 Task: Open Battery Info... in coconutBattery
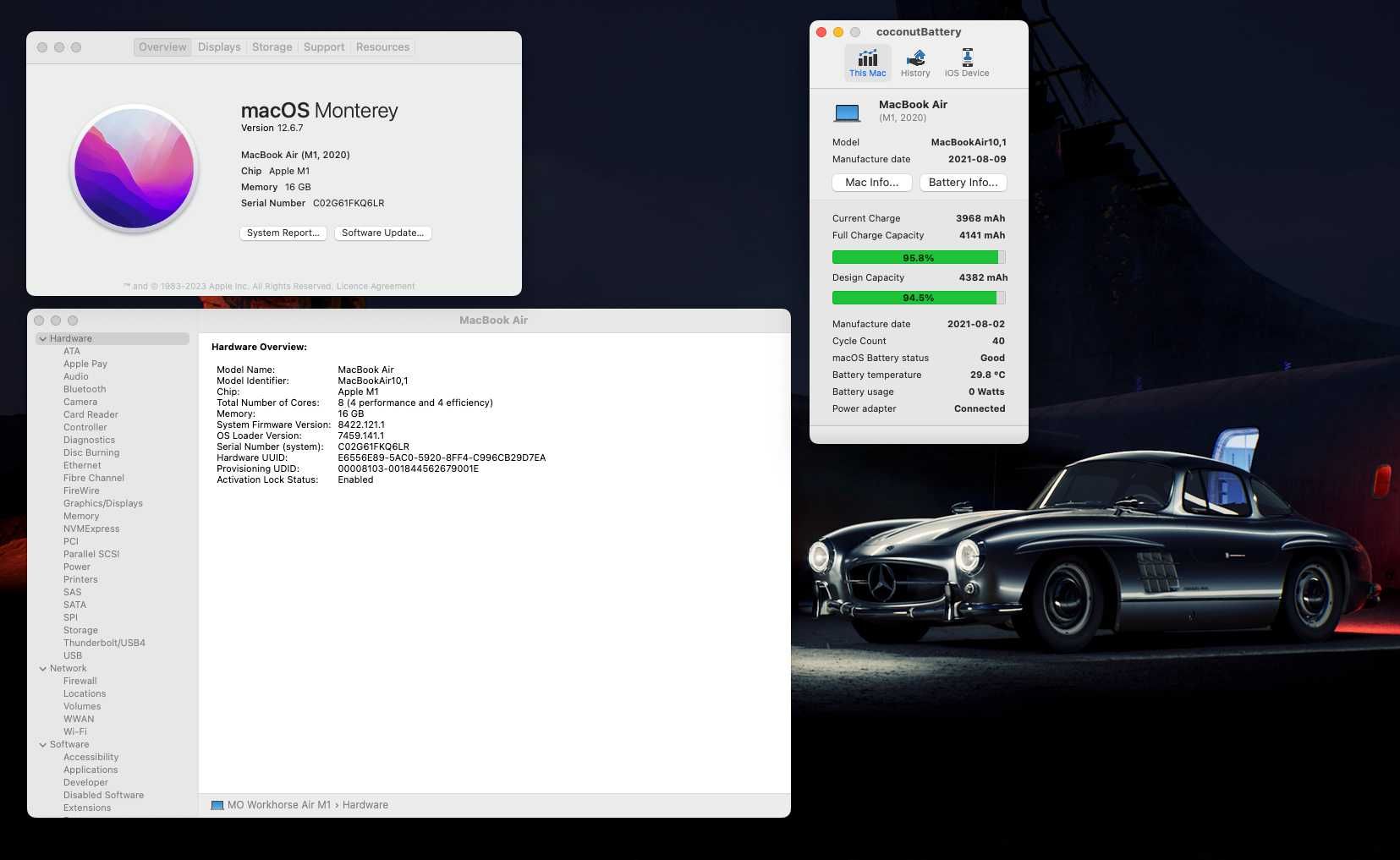coord(964,183)
